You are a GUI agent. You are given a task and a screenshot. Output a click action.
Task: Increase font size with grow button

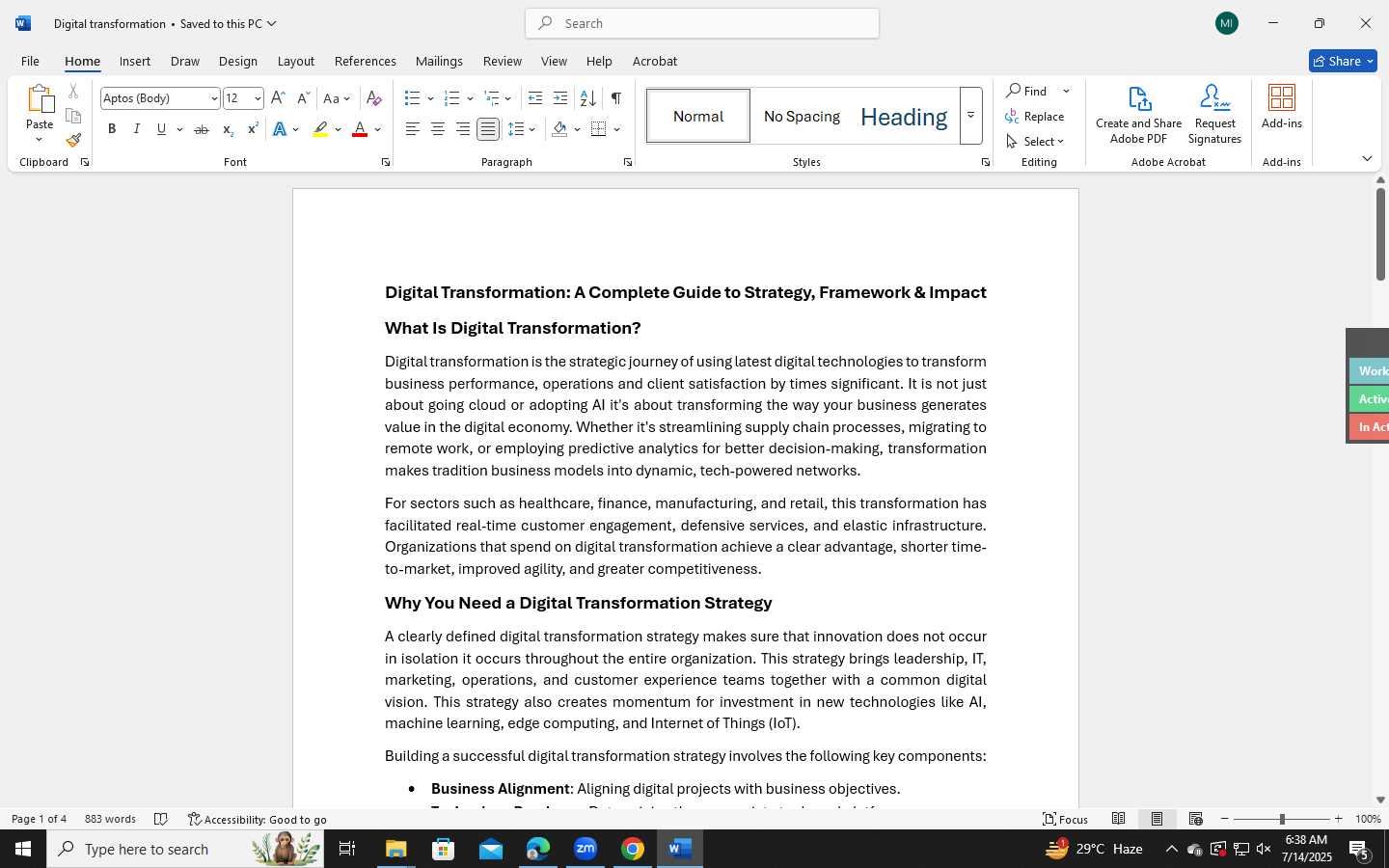278,98
